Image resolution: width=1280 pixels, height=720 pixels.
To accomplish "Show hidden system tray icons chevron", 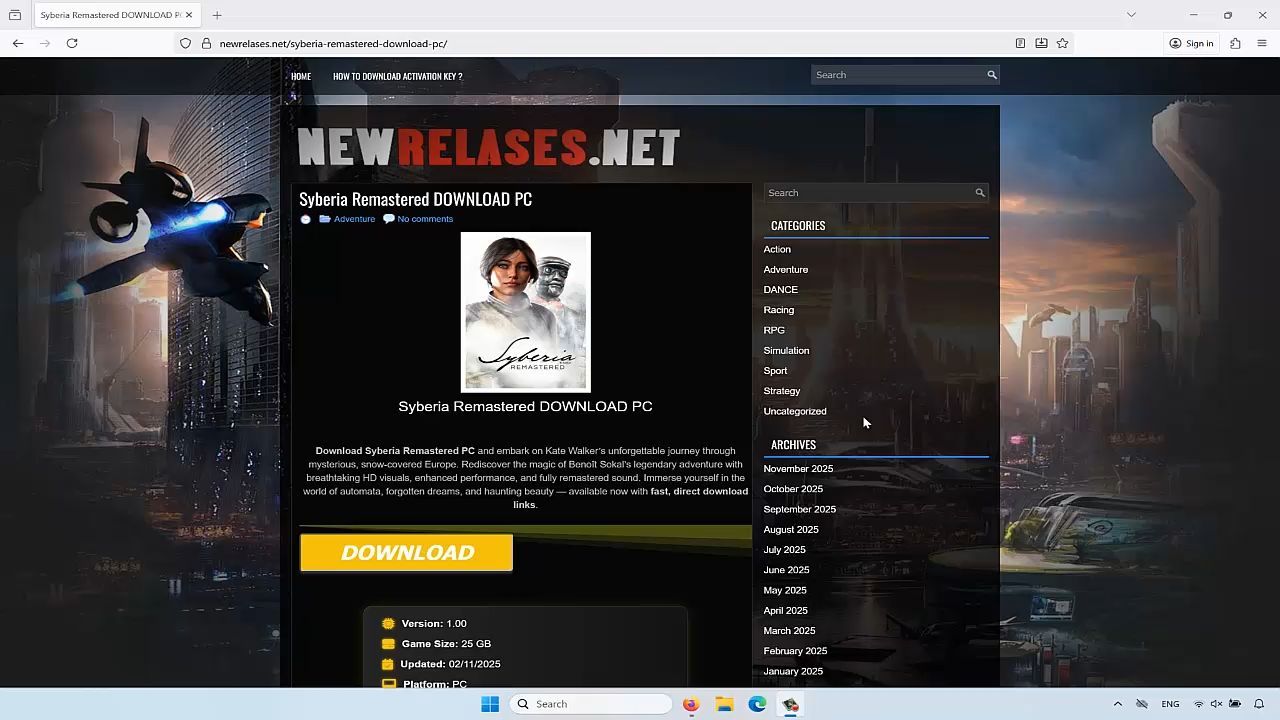I will pos(1118,704).
